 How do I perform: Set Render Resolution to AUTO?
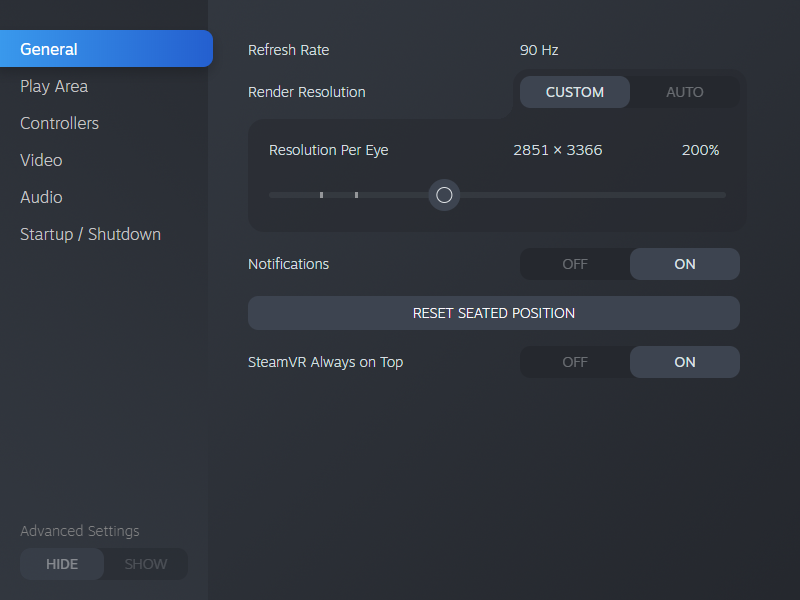click(685, 92)
